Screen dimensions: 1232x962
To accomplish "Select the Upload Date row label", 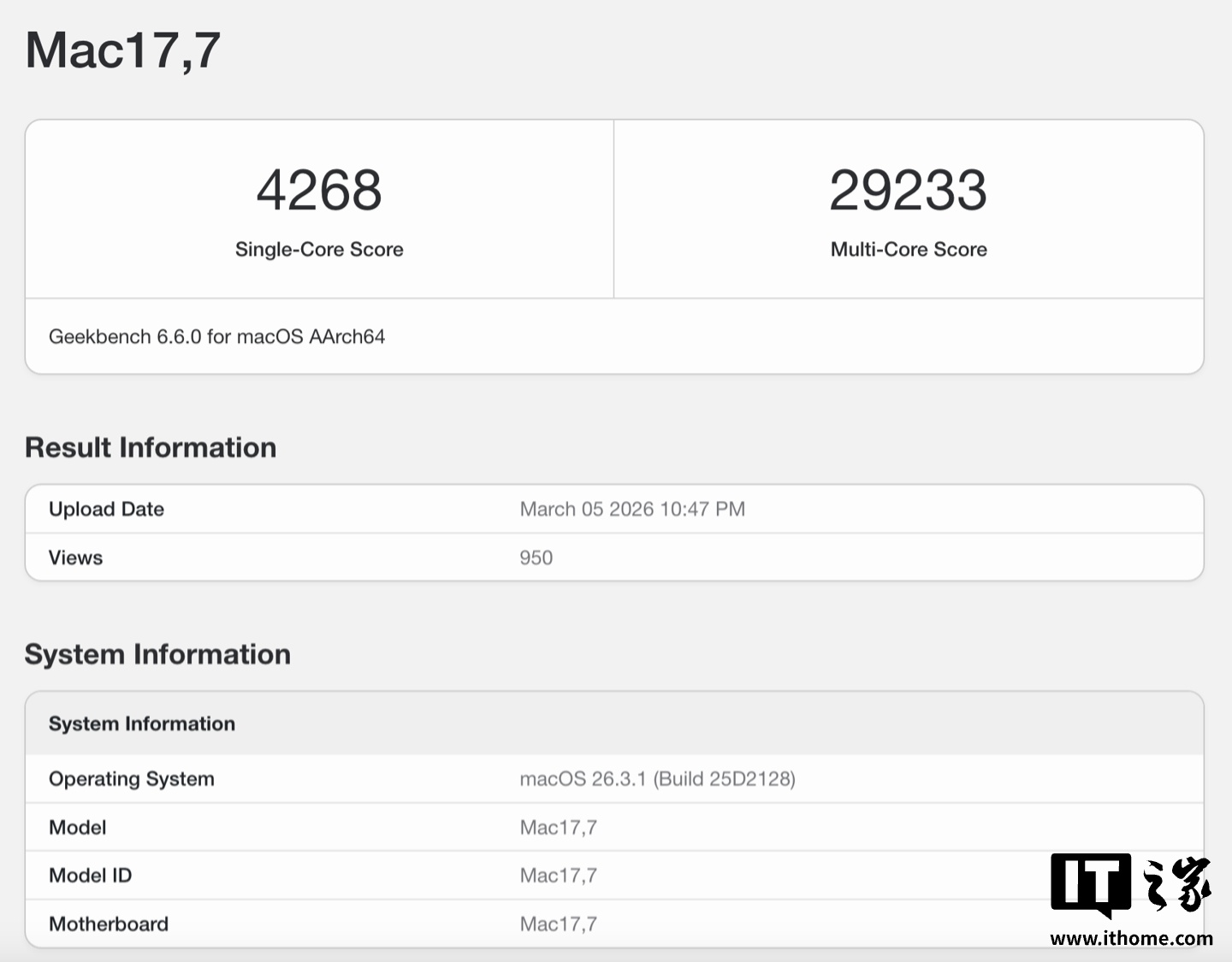I will coord(106,509).
